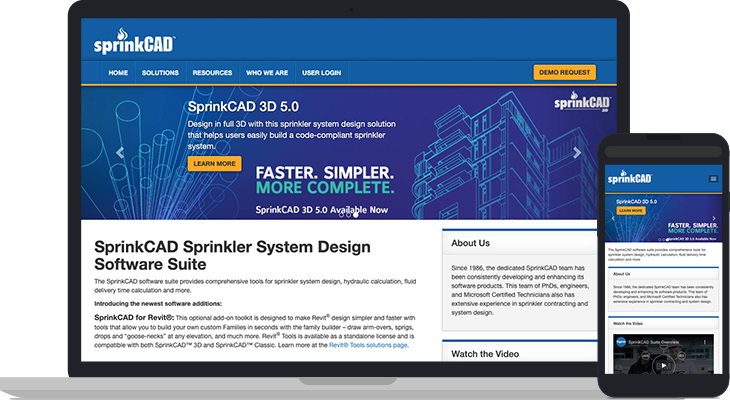Viewport: 730px width, 400px height.
Task: Open the Revit® Tools solutions page link
Action: [368, 345]
